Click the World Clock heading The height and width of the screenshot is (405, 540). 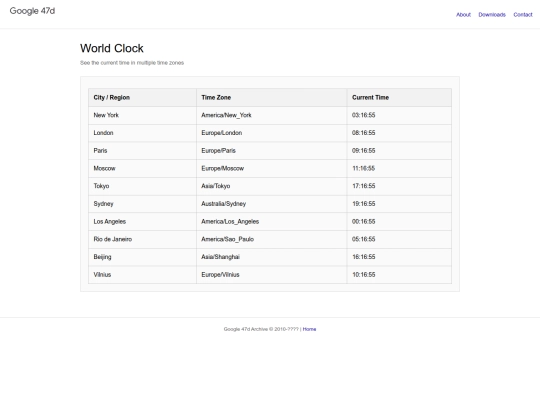pyautogui.click(x=112, y=48)
